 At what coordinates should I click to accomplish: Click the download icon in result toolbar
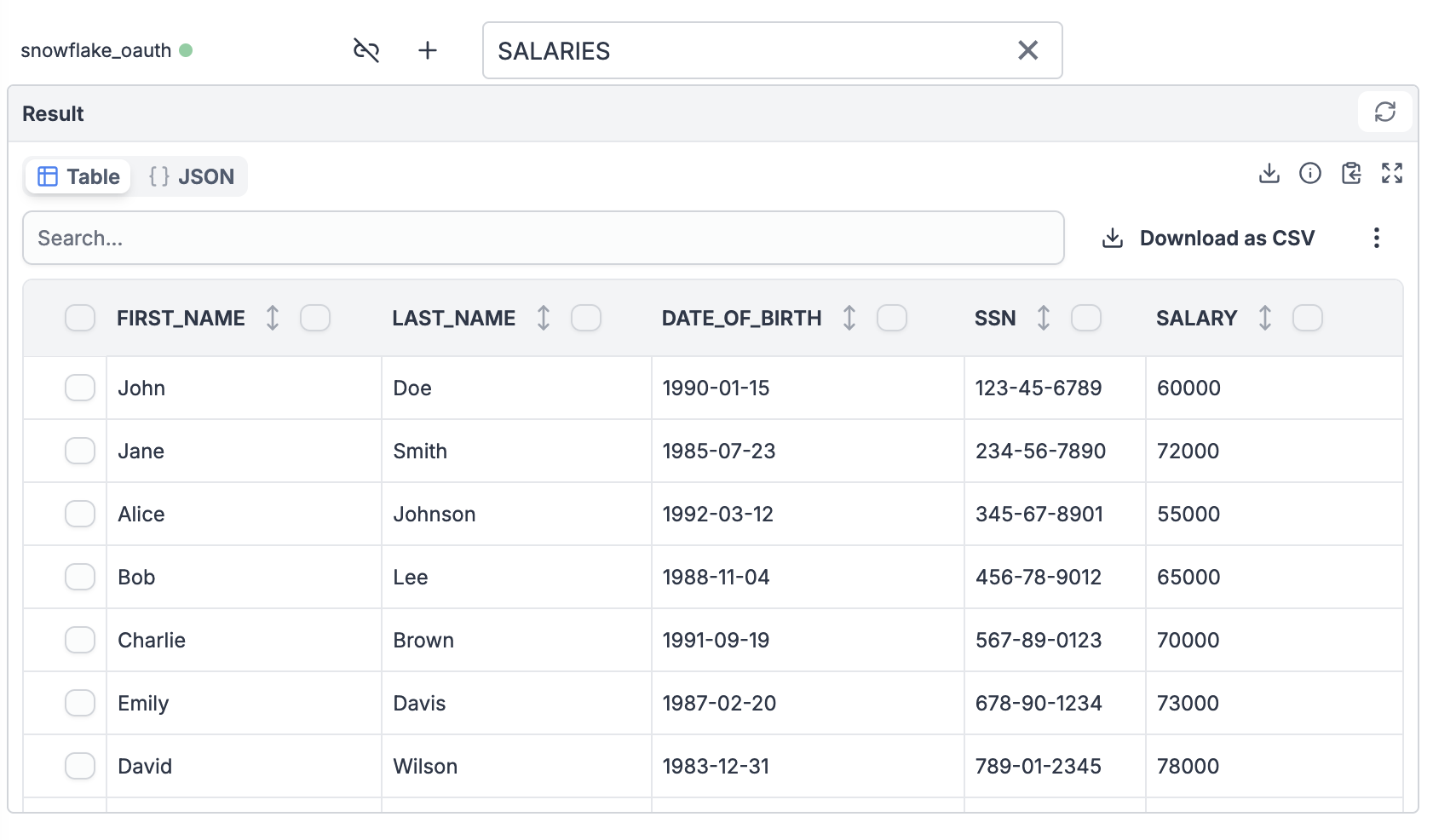click(x=1269, y=174)
